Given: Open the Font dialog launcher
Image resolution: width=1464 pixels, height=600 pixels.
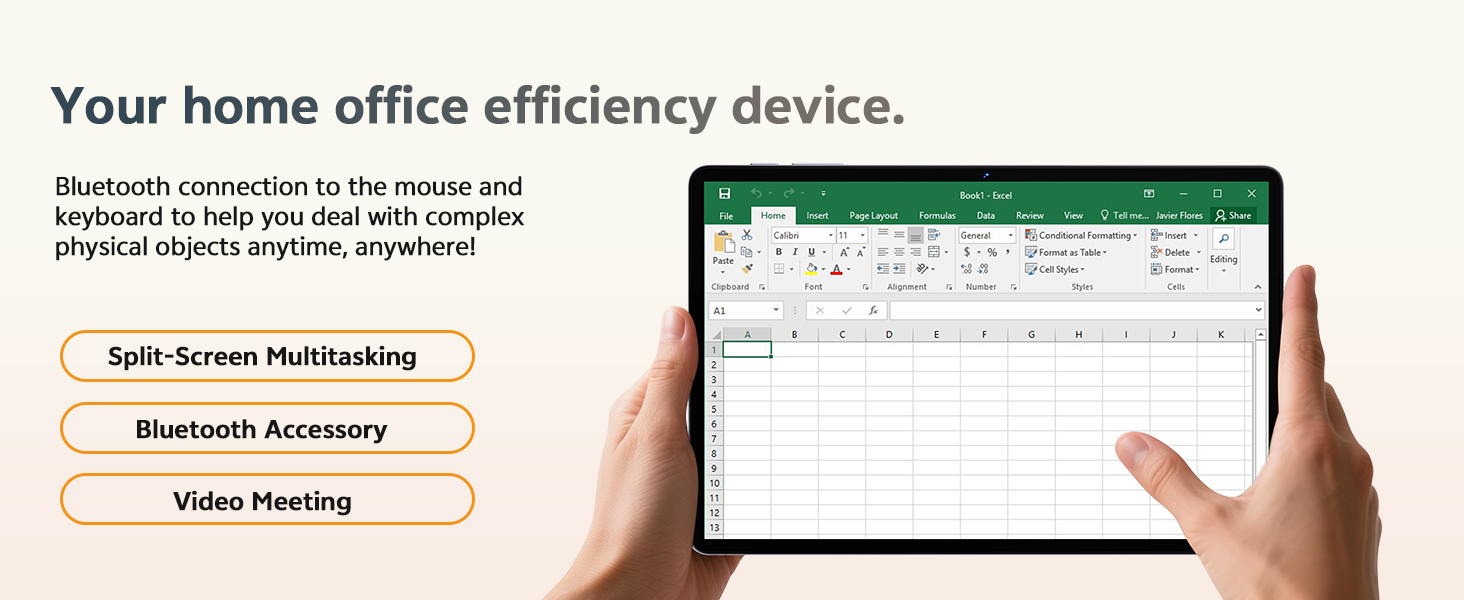Looking at the screenshot, I should tap(865, 287).
